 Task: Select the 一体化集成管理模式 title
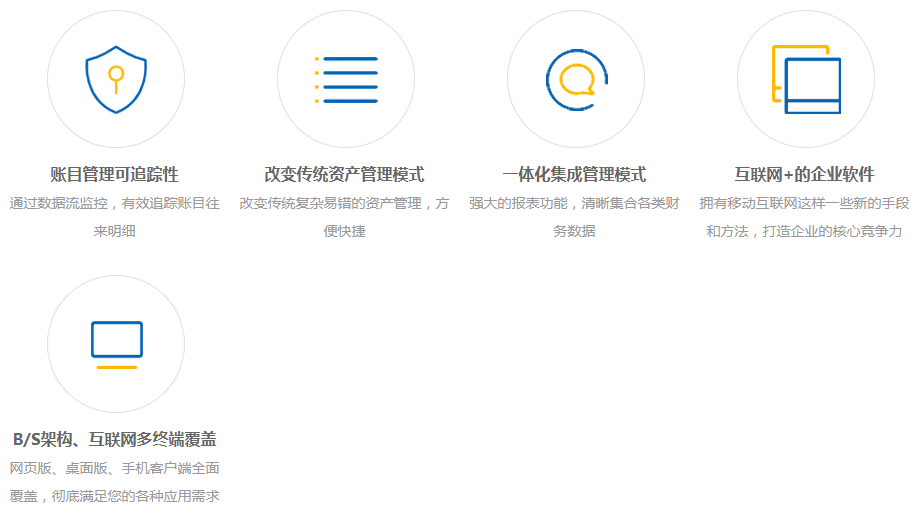(x=574, y=175)
